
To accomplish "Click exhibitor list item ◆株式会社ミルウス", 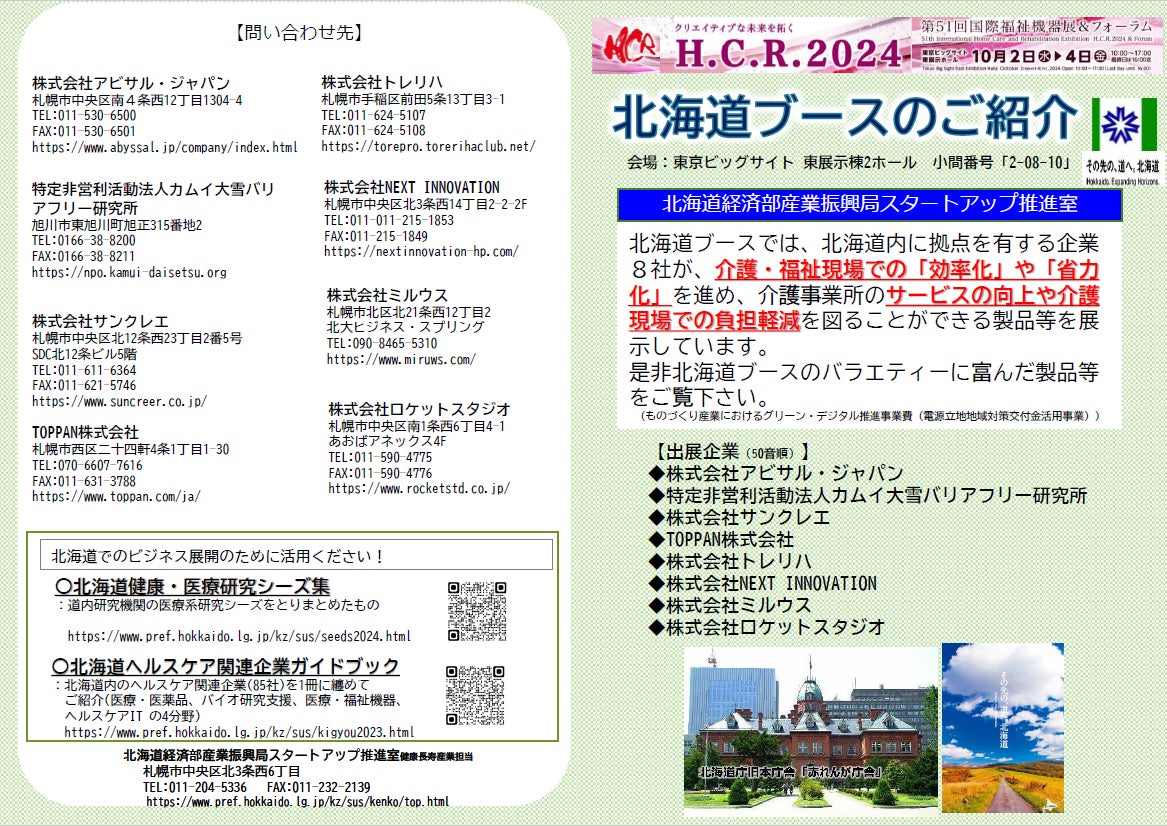I will pyautogui.click(x=730, y=605).
